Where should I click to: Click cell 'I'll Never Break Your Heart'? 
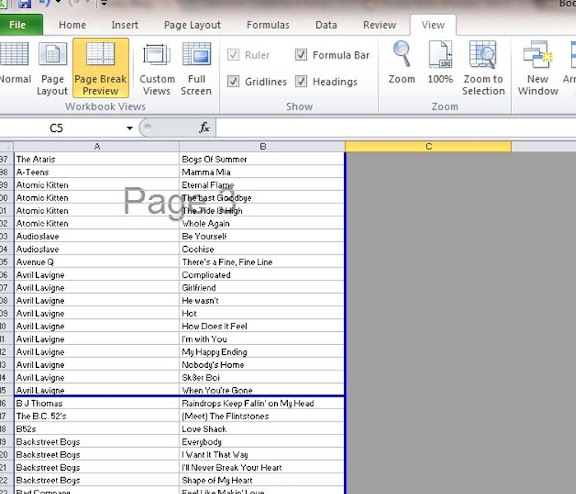click(x=262, y=468)
